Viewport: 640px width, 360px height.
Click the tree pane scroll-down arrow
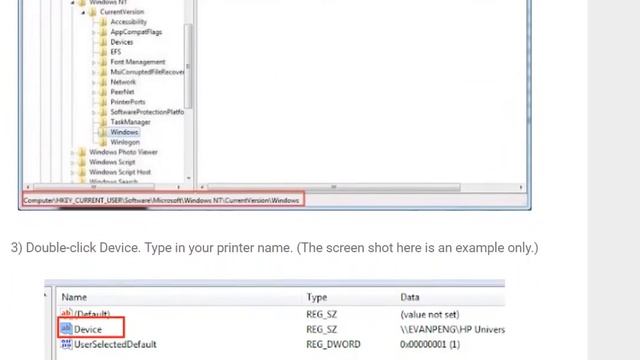[x=188, y=178]
